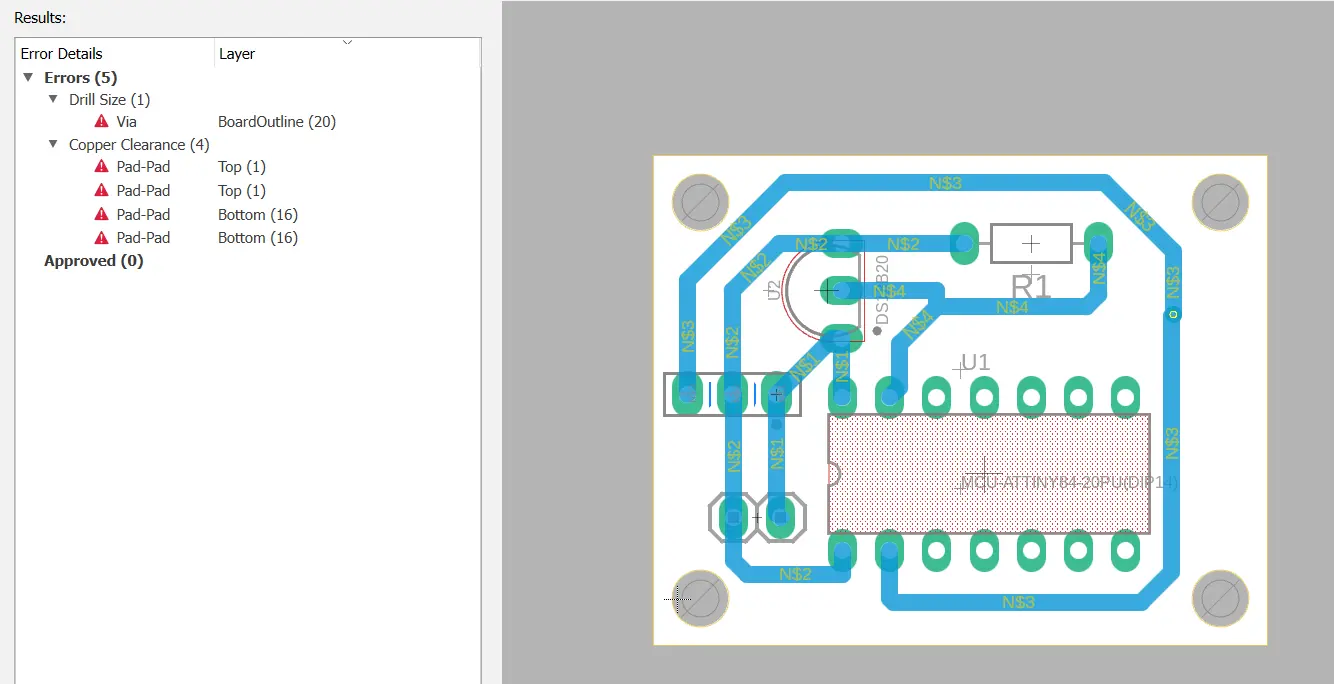Click warning icon of first Pad-Pad Top error

(x=101, y=167)
